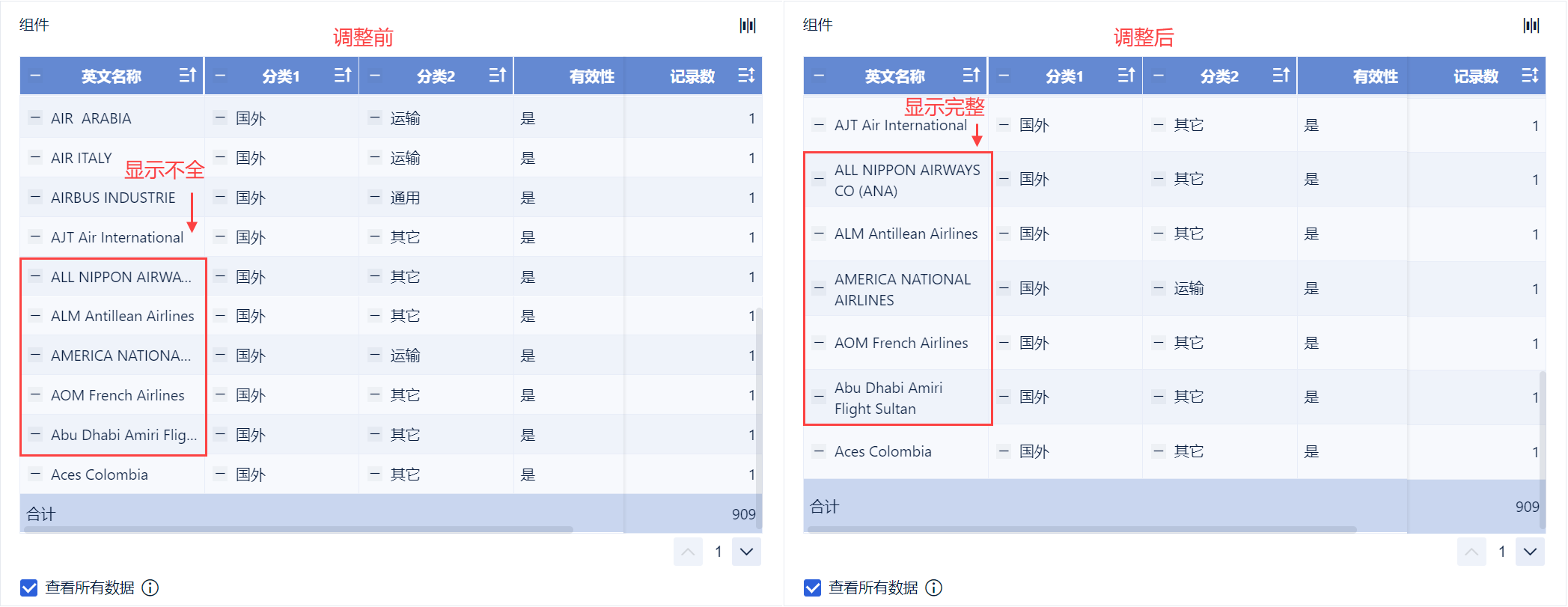Select ALM Antillean Airlines in right table

click(906, 234)
